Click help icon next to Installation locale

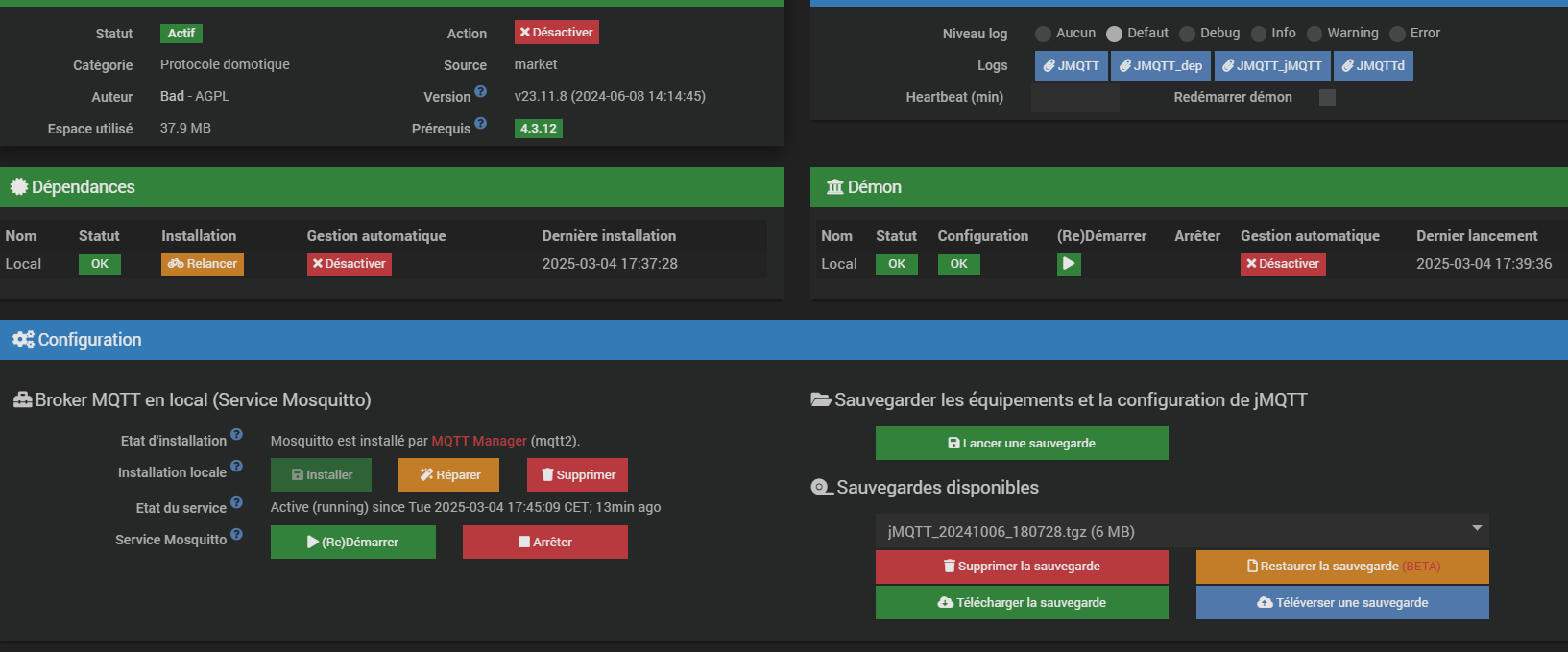[236, 467]
